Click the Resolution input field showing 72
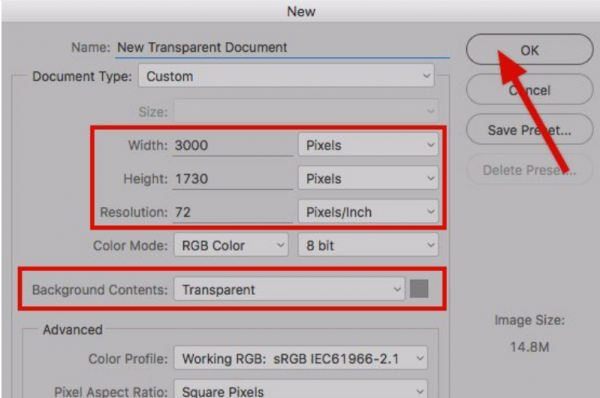 tap(232, 212)
